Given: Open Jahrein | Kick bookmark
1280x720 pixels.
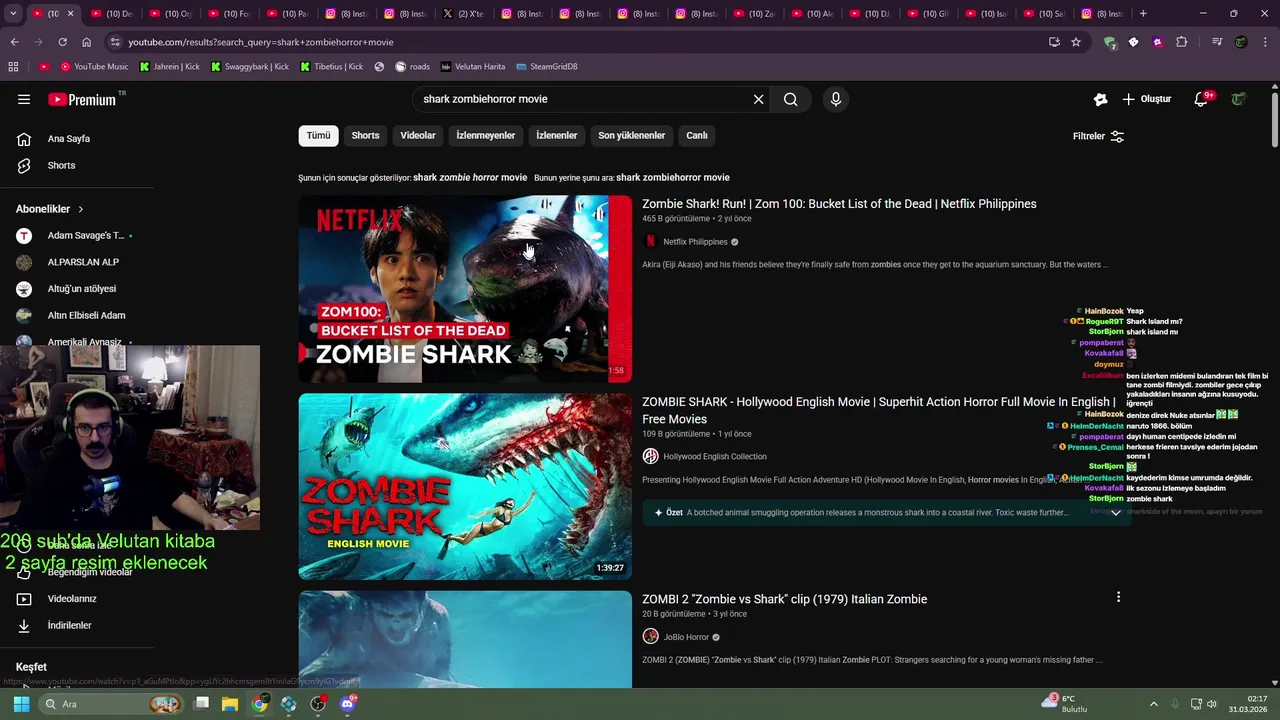Looking at the screenshot, I should click(x=169, y=67).
